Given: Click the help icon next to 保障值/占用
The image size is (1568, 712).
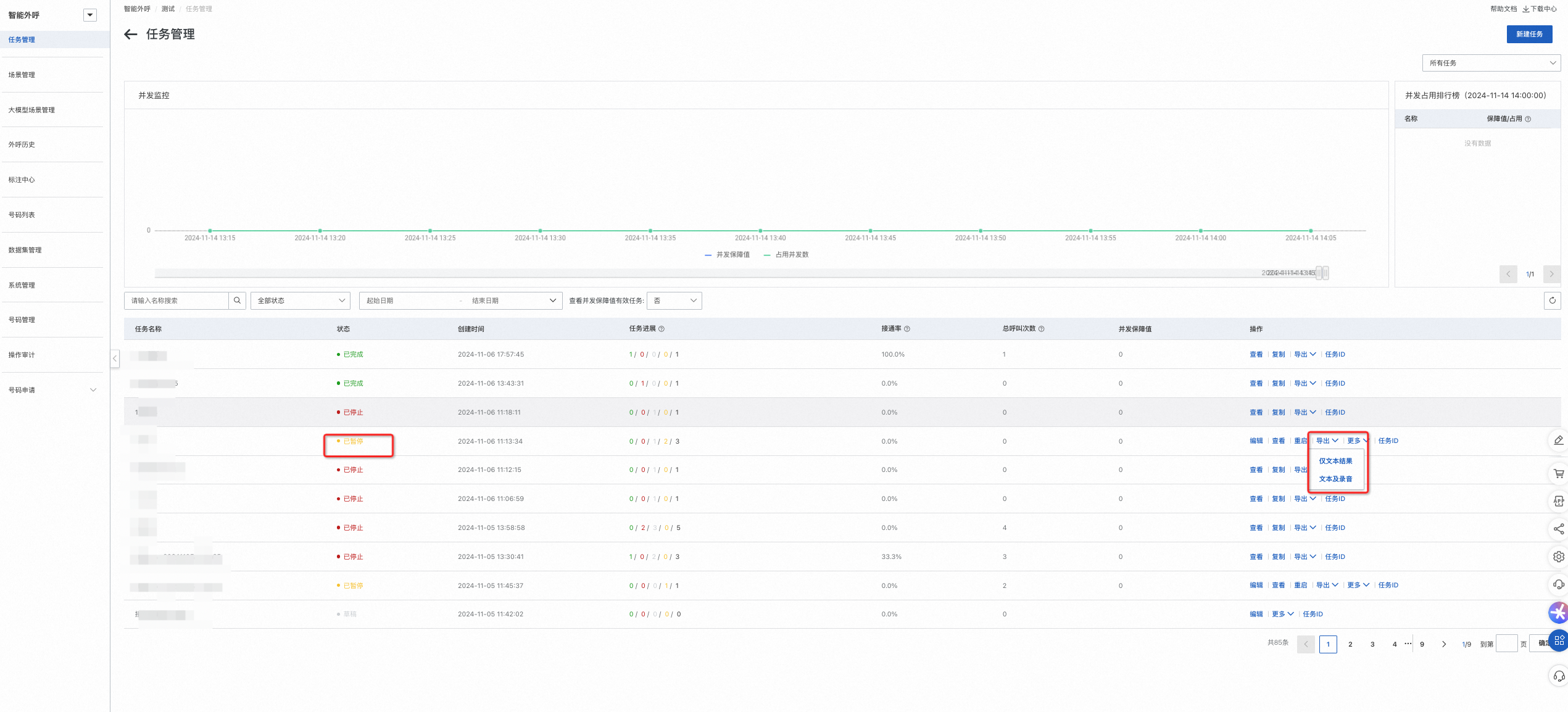Looking at the screenshot, I should click(1528, 119).
